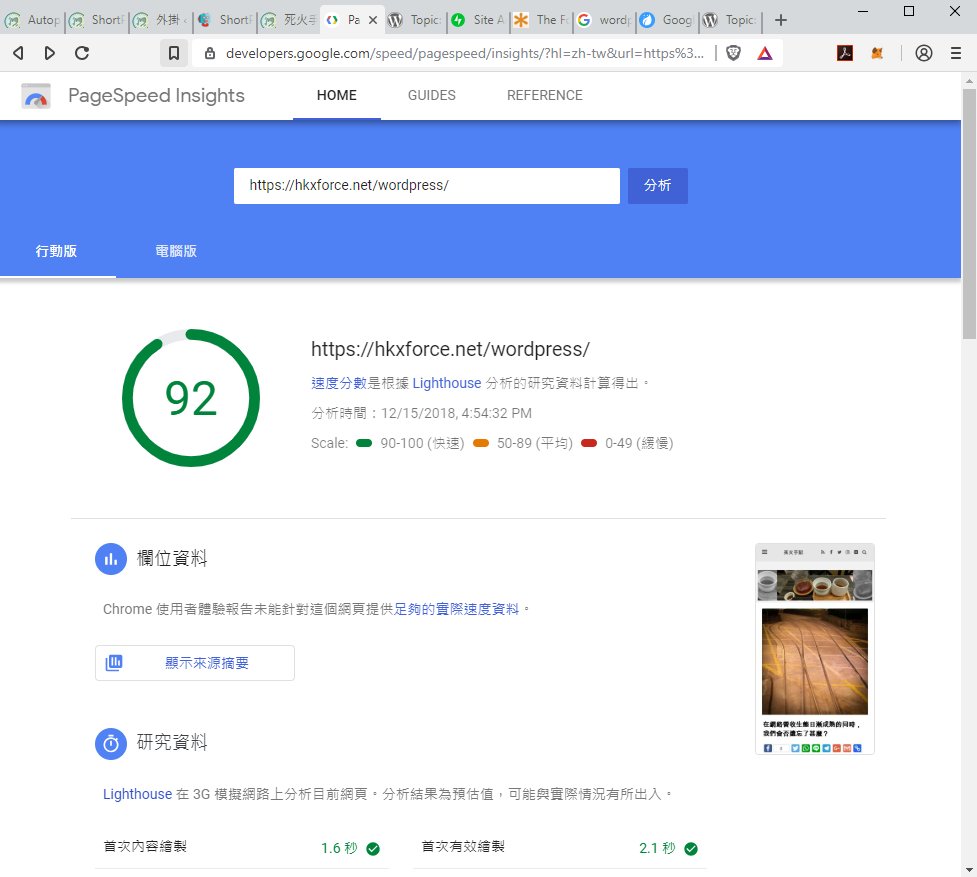Click the bar chart icon beside 欄位資料
977x877 pixels.
(111, 559)
